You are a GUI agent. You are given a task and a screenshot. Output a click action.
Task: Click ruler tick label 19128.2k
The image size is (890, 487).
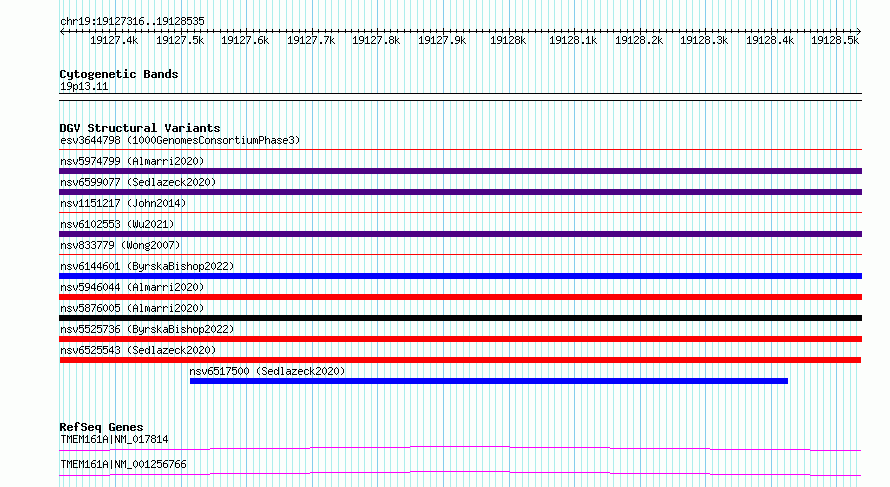[x=639, y=40]
